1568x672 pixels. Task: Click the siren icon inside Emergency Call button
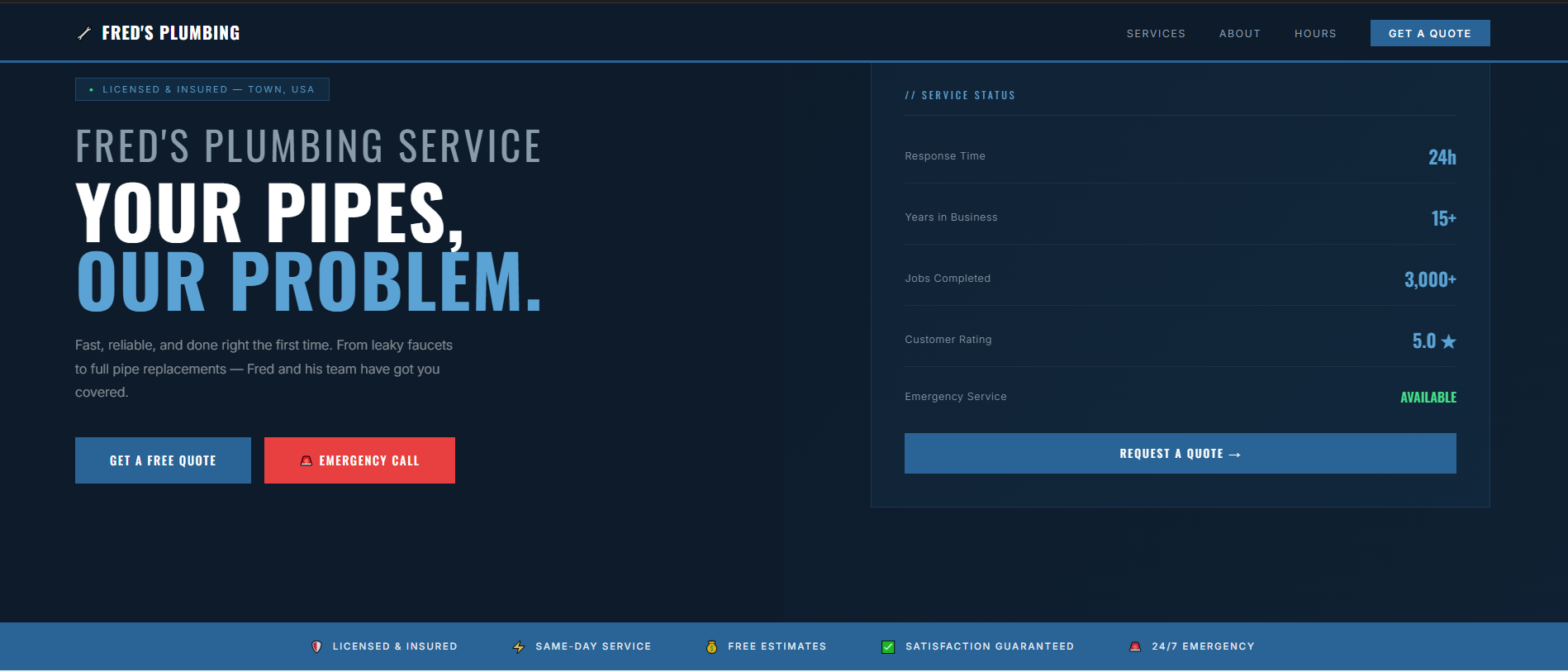point(306,460)
